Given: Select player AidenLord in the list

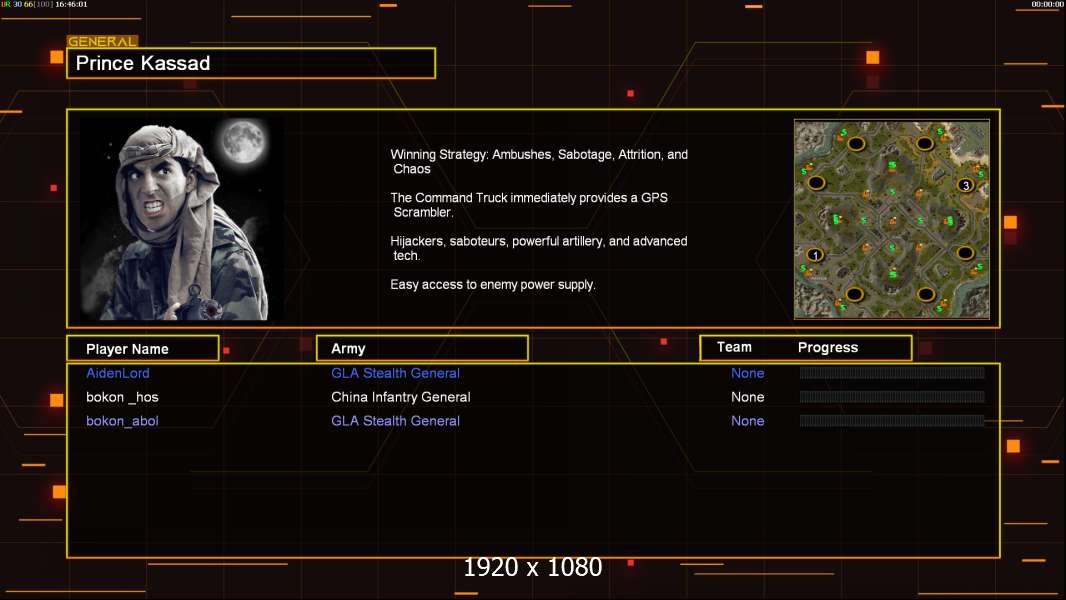Looking at the screenshot, I should pos(118,373).
